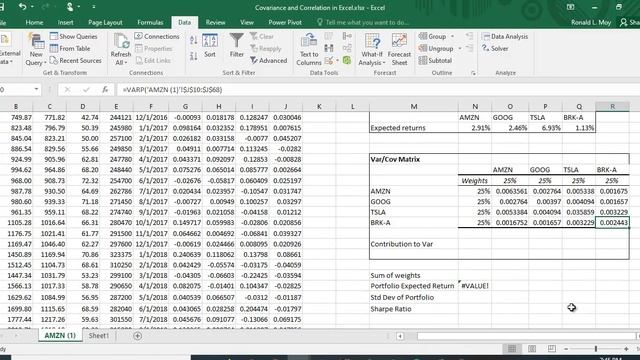This screenshot has width=640, height=360.
Task: Click the Group rows command
Action: (432, 36)
